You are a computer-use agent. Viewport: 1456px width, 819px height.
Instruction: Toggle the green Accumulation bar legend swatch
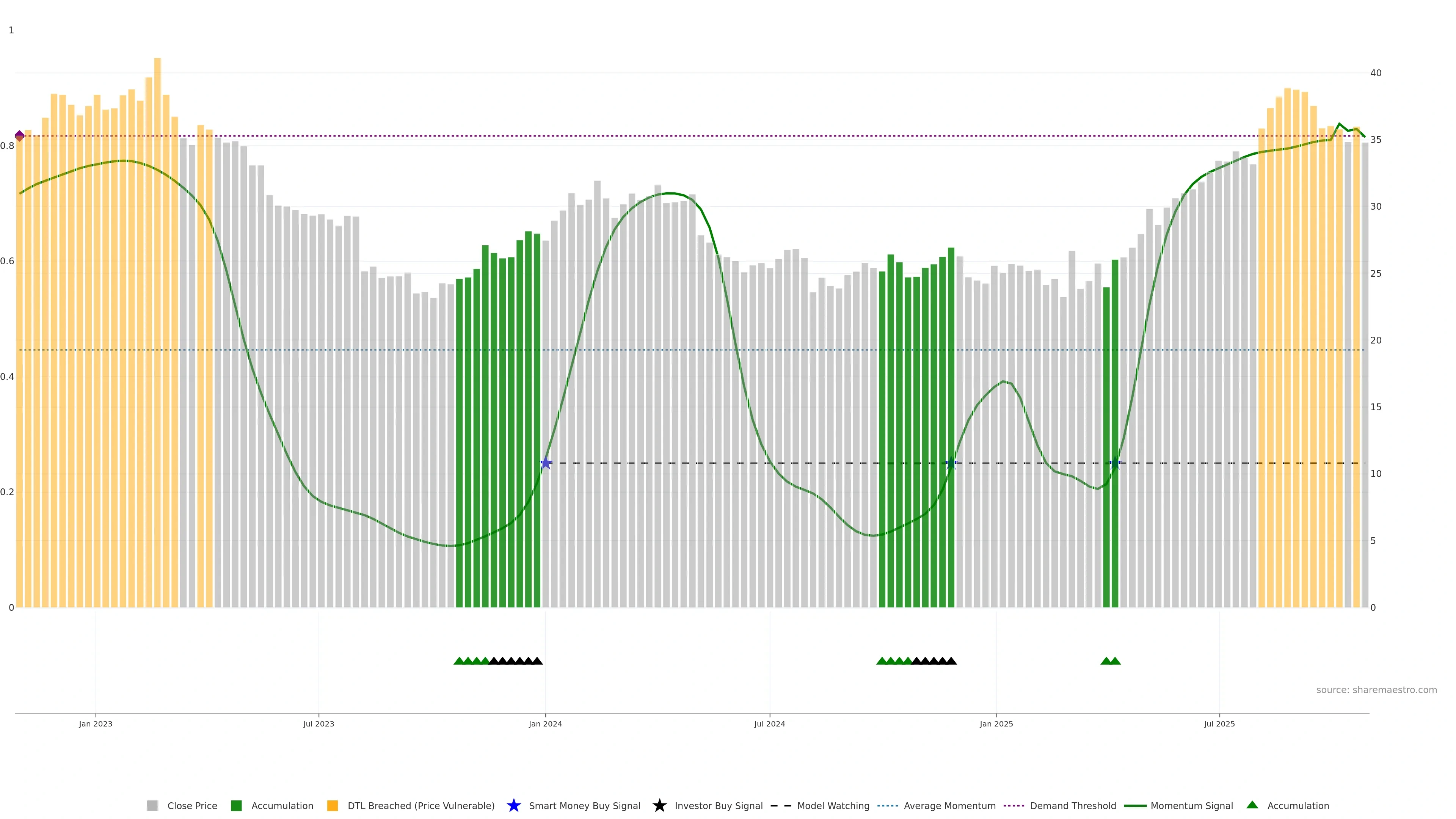click(x=236, y=805)
